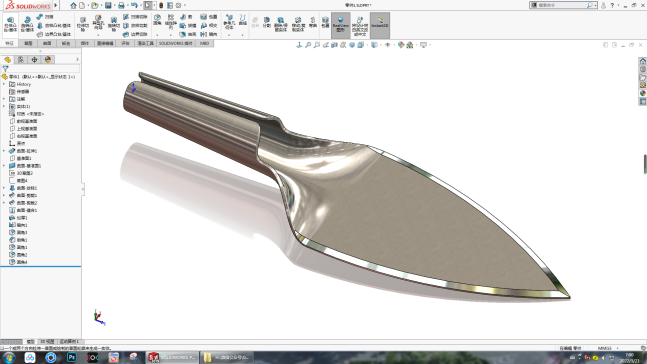Image resolution: width=647 pixels, height=364 pixels.
Task: Select the Extruded Boss/Base tool
Action: coord(10,25)
